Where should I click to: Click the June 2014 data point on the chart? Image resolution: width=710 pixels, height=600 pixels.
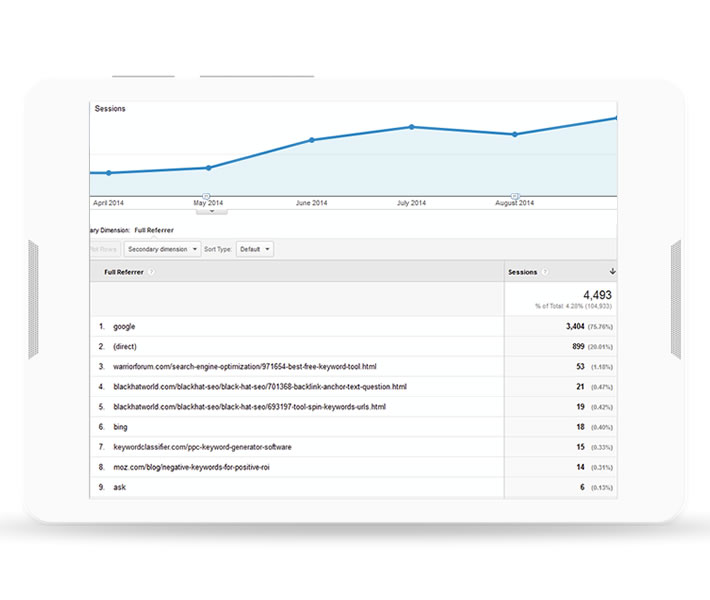(x=312, y=140)
